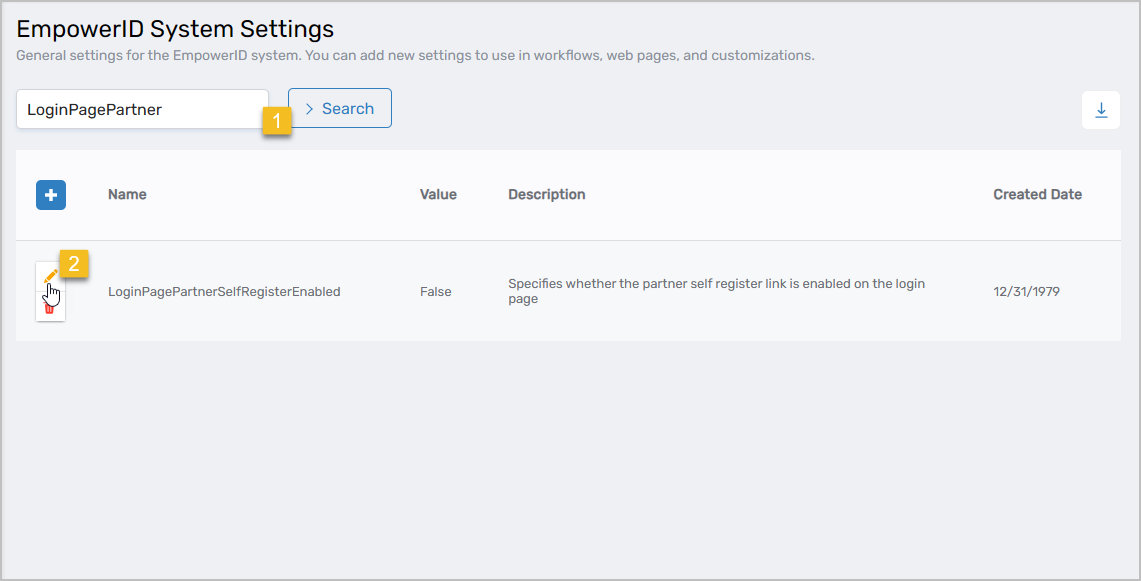Click the Description column header
This screenshot has width=1141, height=581.
pyautogui.click(x=546, y=194)
